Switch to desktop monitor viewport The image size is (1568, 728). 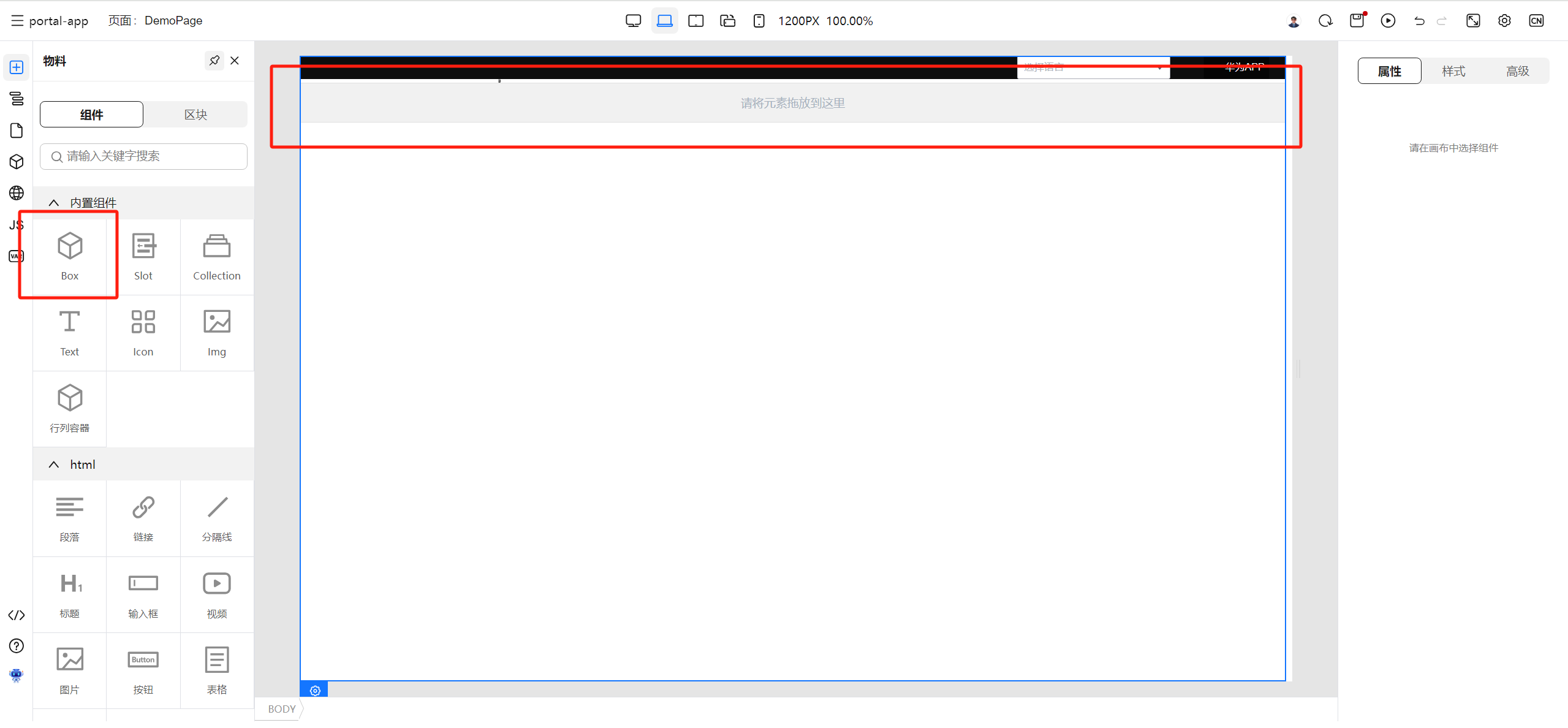pos(633,21)
